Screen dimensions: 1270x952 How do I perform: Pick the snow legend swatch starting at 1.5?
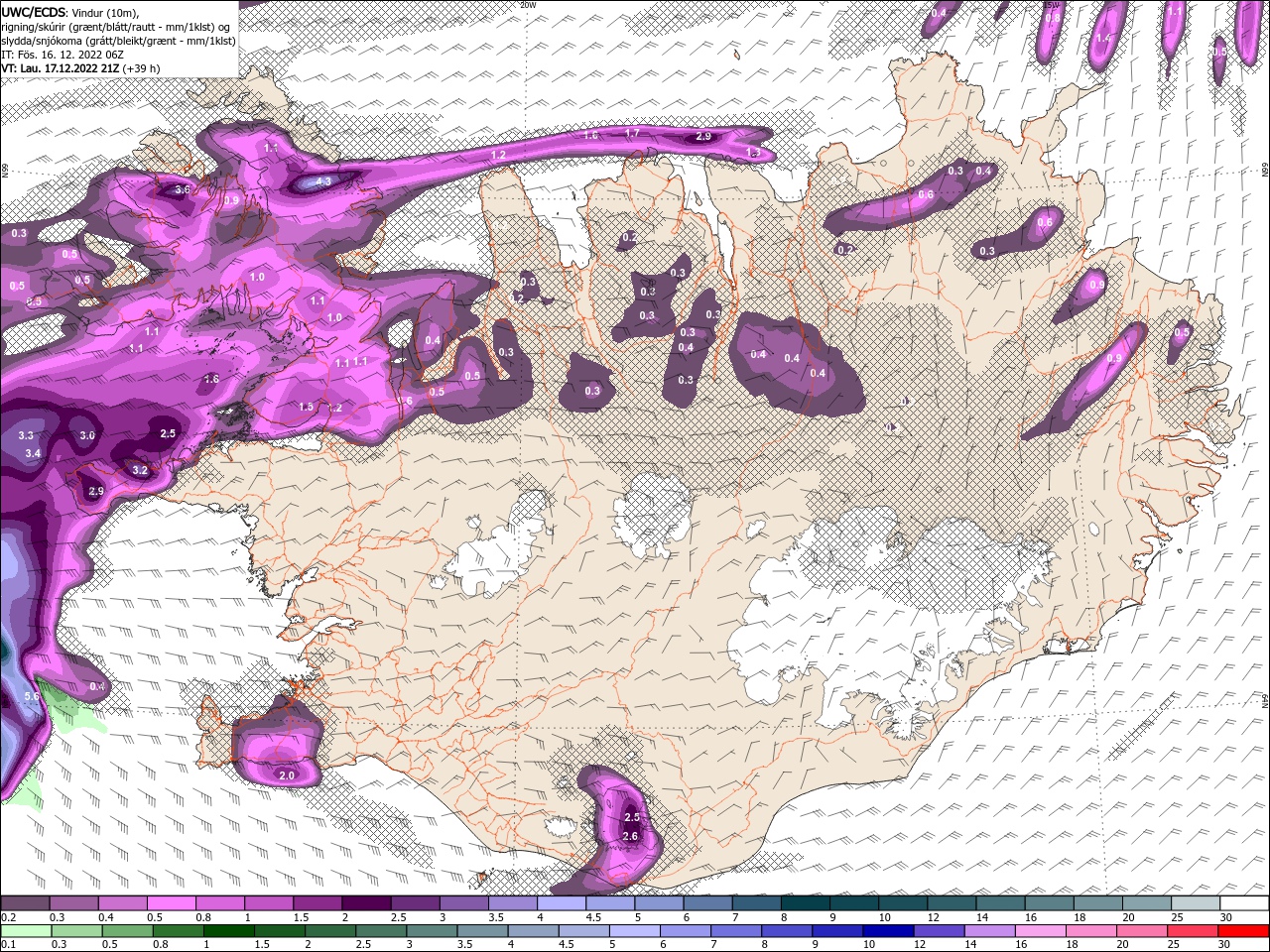coord(317,903)
